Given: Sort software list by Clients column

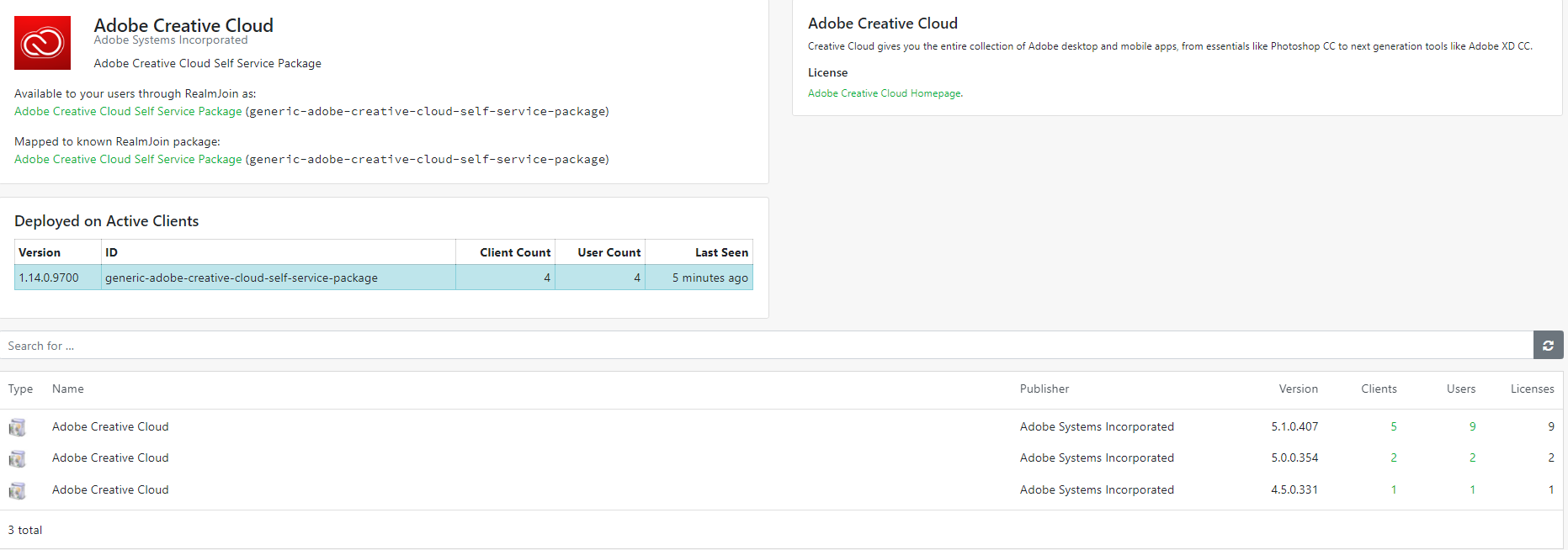Looking at the screenshot, I should pos(1379,389).
